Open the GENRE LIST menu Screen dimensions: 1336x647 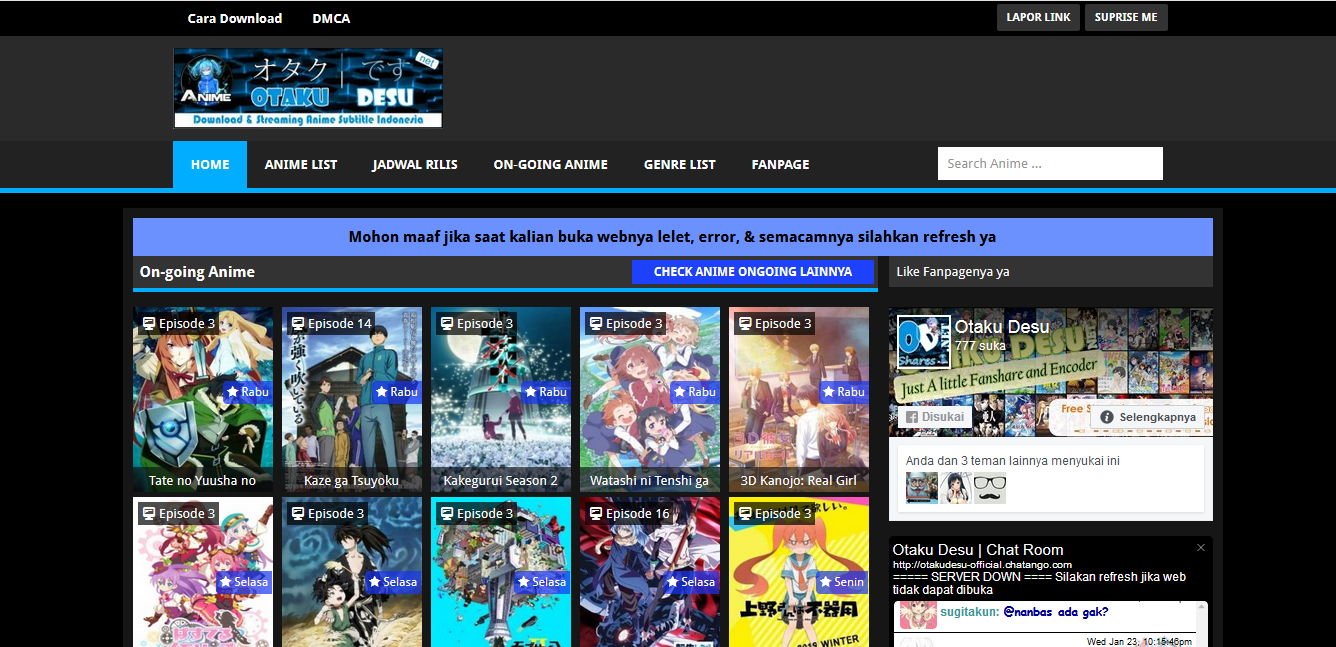click(x=680, y=164)
